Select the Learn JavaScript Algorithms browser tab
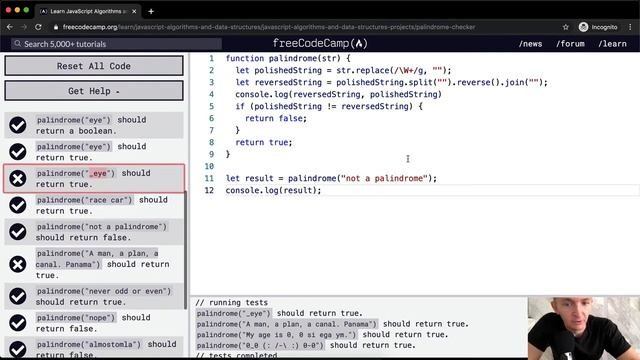 88,11
